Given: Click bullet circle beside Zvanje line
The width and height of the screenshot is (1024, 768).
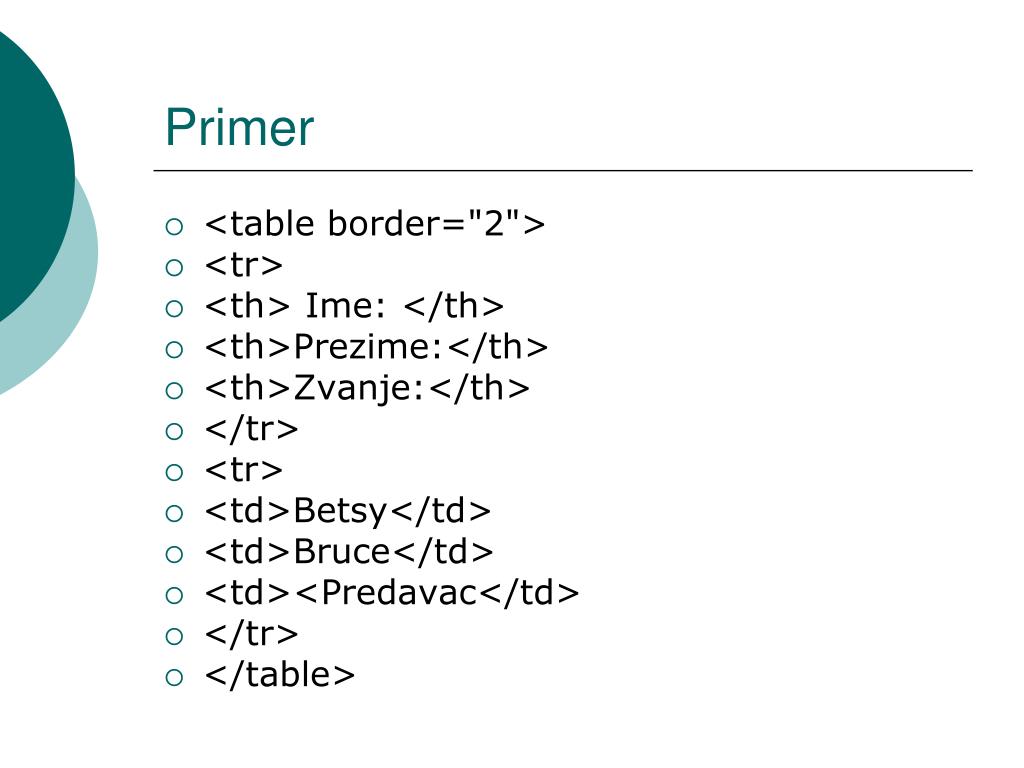Looking at the screenshot, I should click(174, 391).
